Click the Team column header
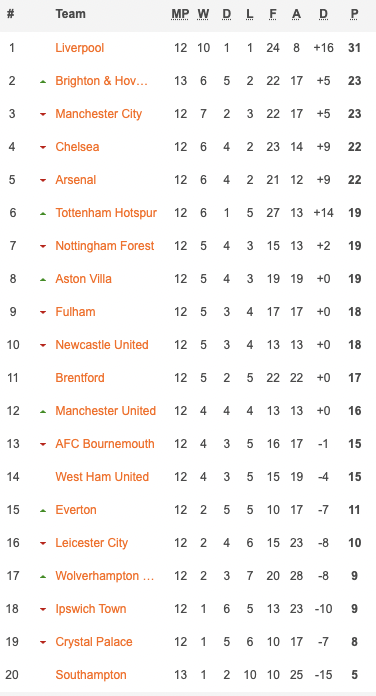 [x=71, y=14]
